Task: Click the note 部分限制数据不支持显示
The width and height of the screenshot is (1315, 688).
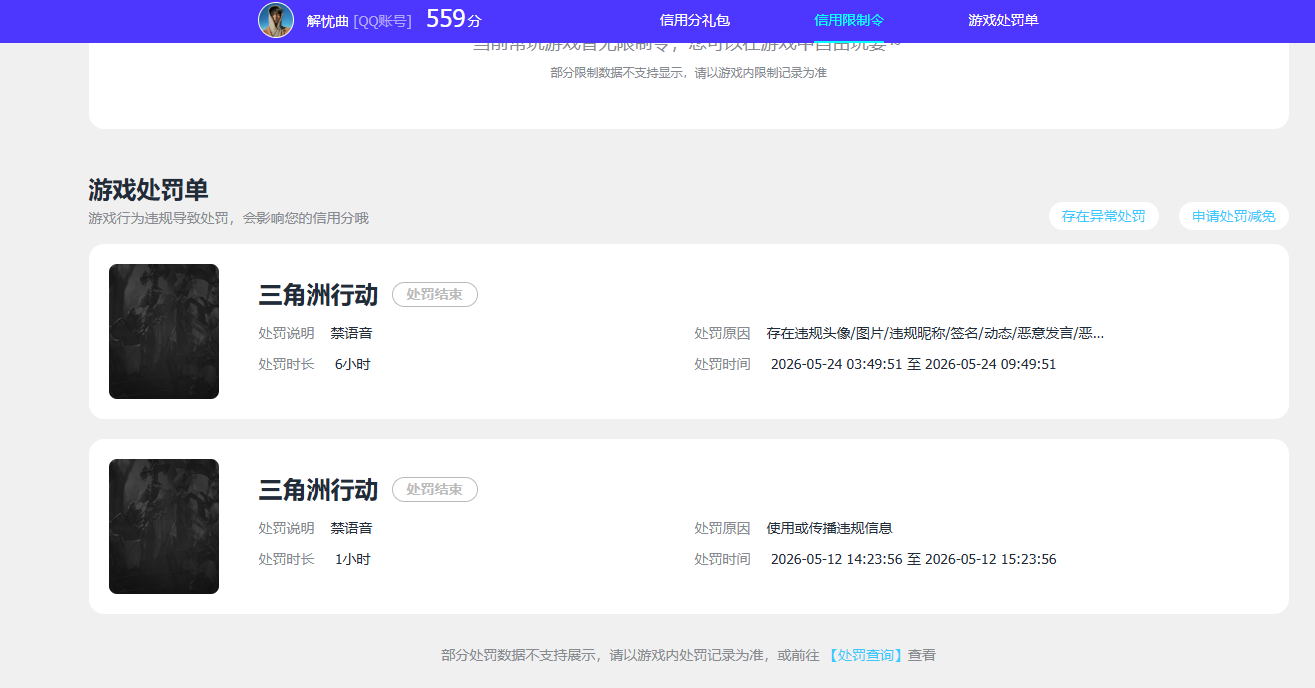Action: pyautogui.click(x=688, y=73)
